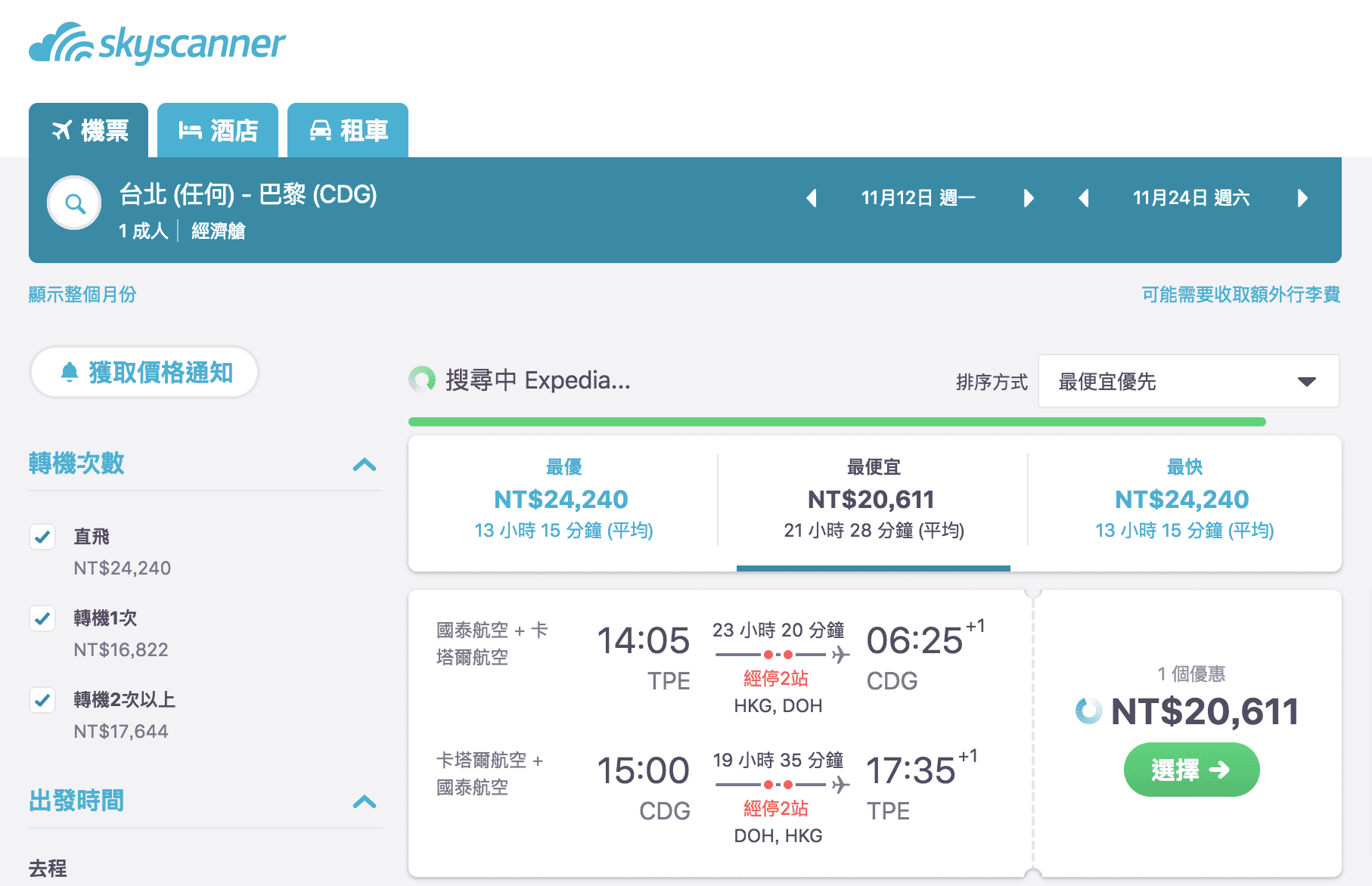Screen dimensions: 1372x886
Task: Go to next return date arrow
Action: point(1302,198)
